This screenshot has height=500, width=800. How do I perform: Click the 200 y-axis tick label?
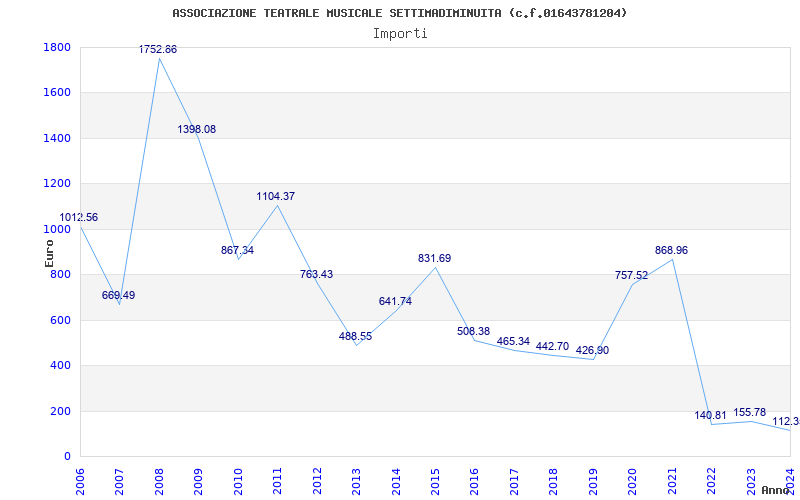pos(60,411)
